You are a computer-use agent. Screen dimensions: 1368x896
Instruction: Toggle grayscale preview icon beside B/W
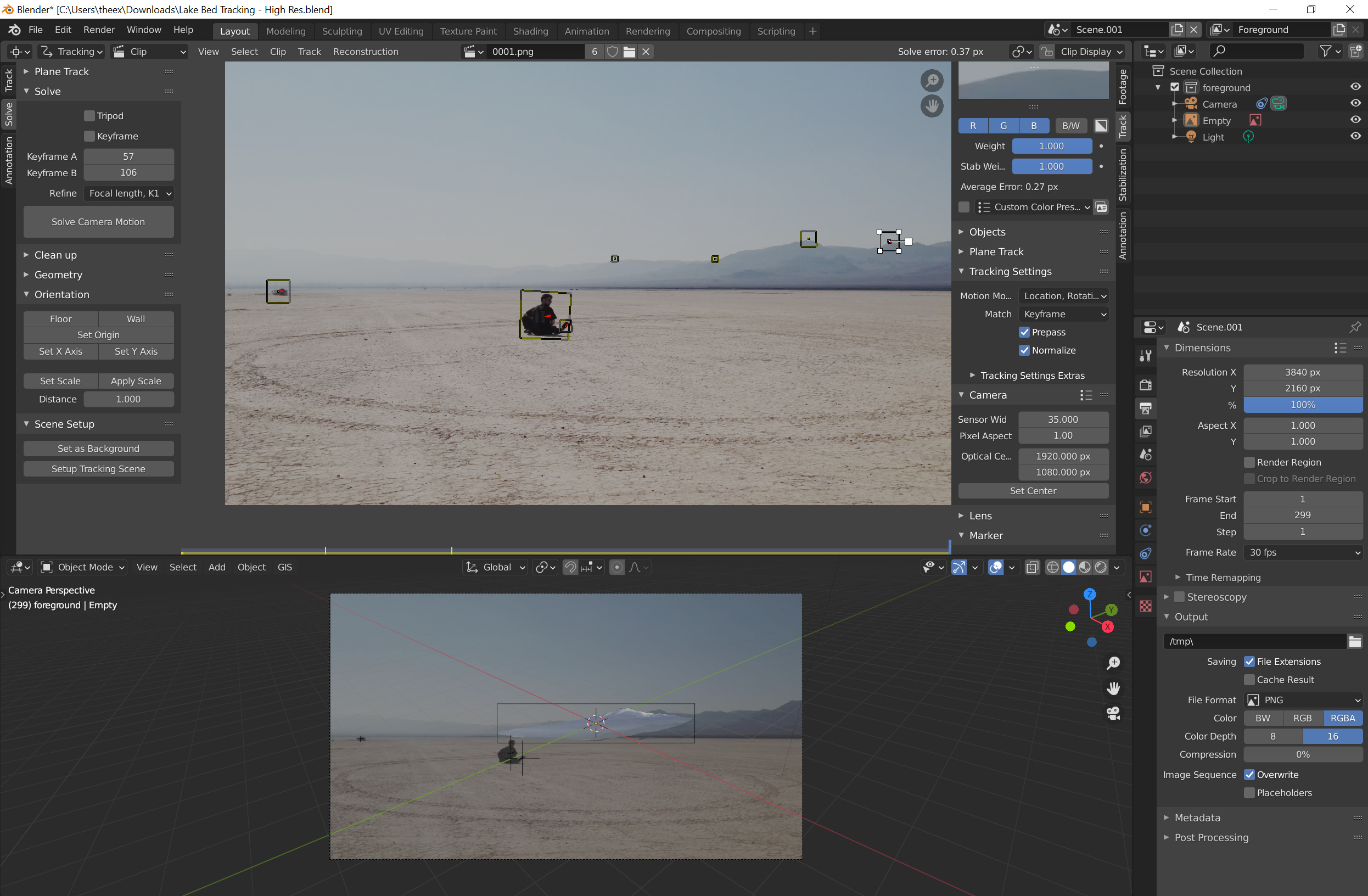[x=1101, y=126]
